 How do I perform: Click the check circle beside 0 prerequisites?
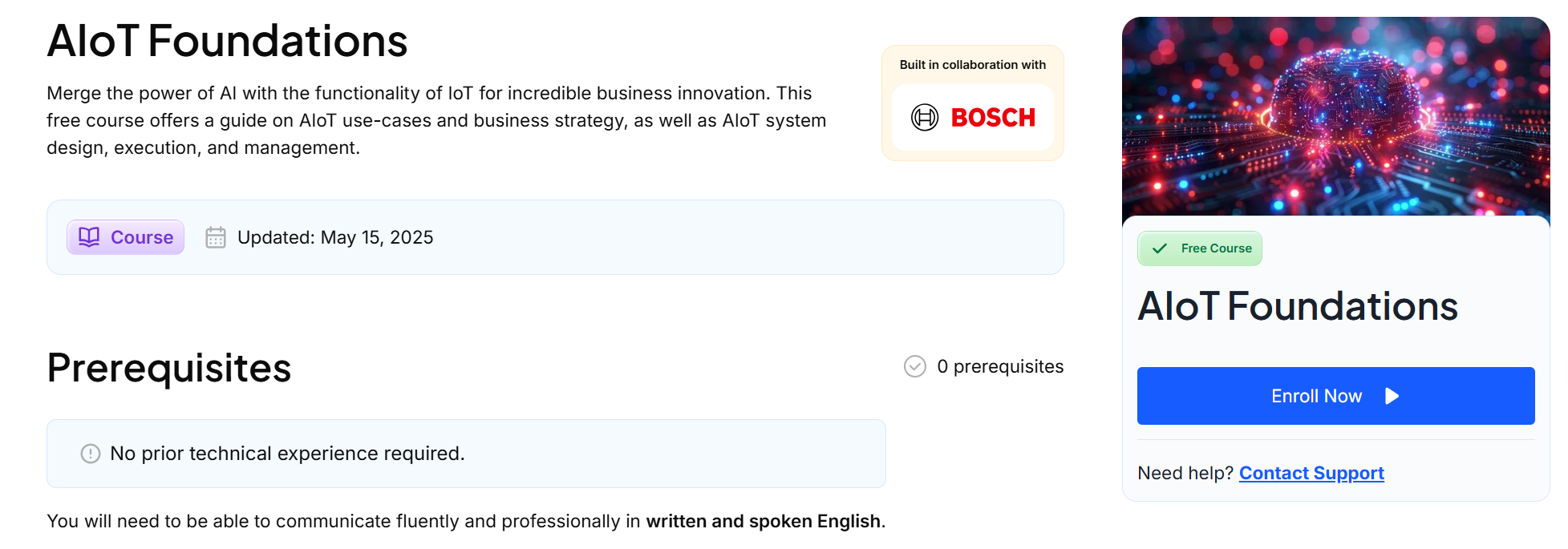pos(915,366)
